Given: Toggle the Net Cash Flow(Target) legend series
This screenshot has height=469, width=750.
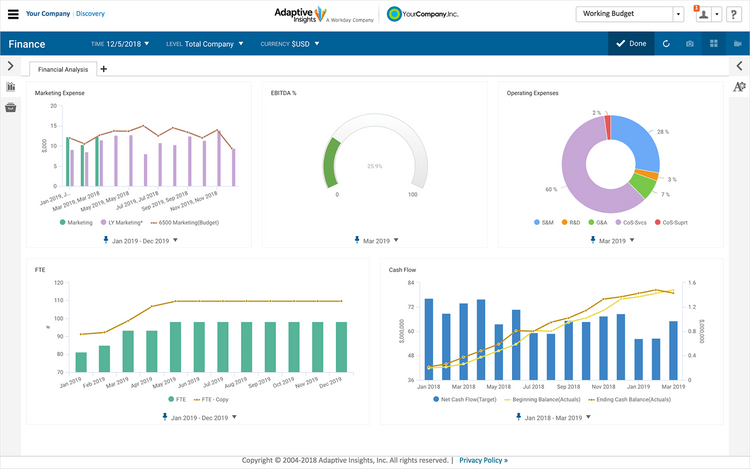Looking at the screenshot, I should 468,398.
